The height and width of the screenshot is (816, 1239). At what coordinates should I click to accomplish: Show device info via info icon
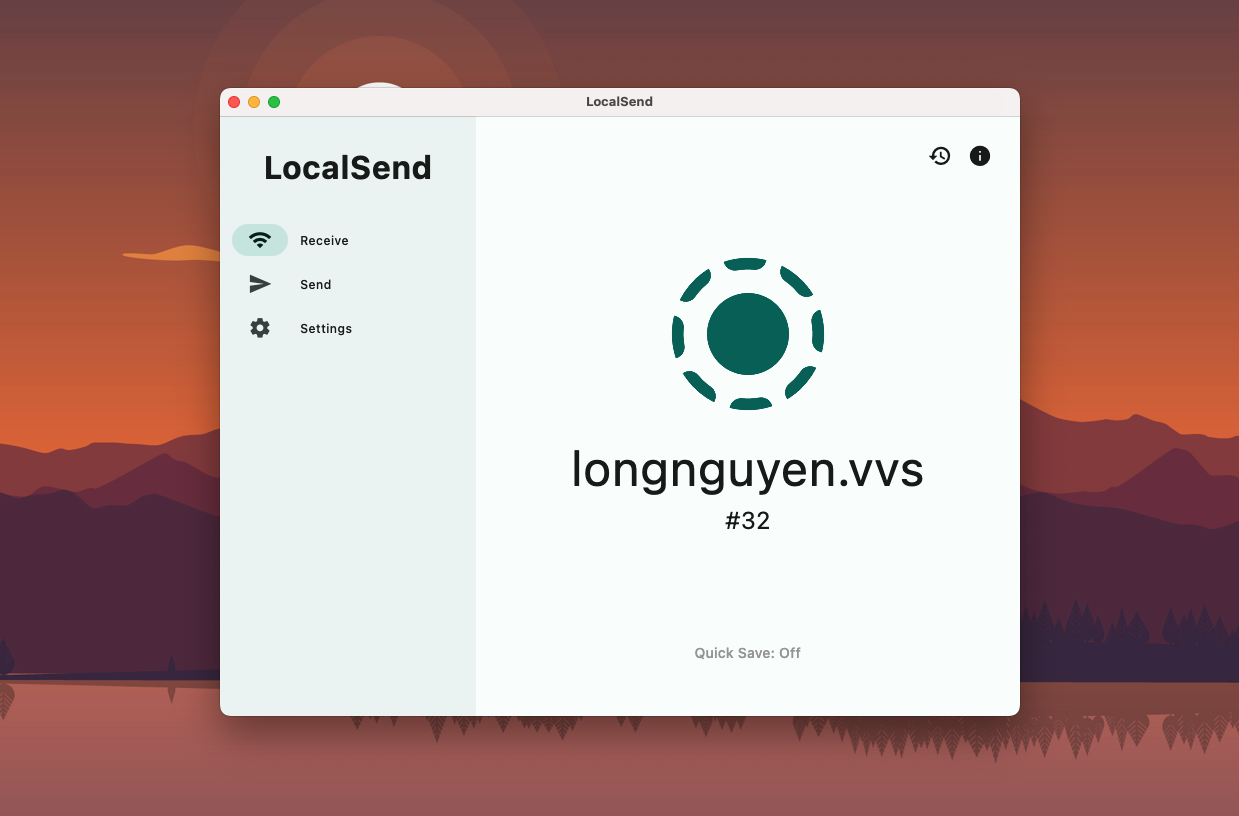click(x=980, y=156)
